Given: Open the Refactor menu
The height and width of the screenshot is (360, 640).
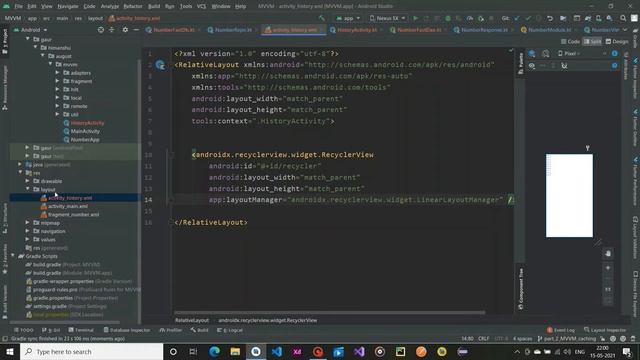Looking at the screenshot, I should 133,6.
